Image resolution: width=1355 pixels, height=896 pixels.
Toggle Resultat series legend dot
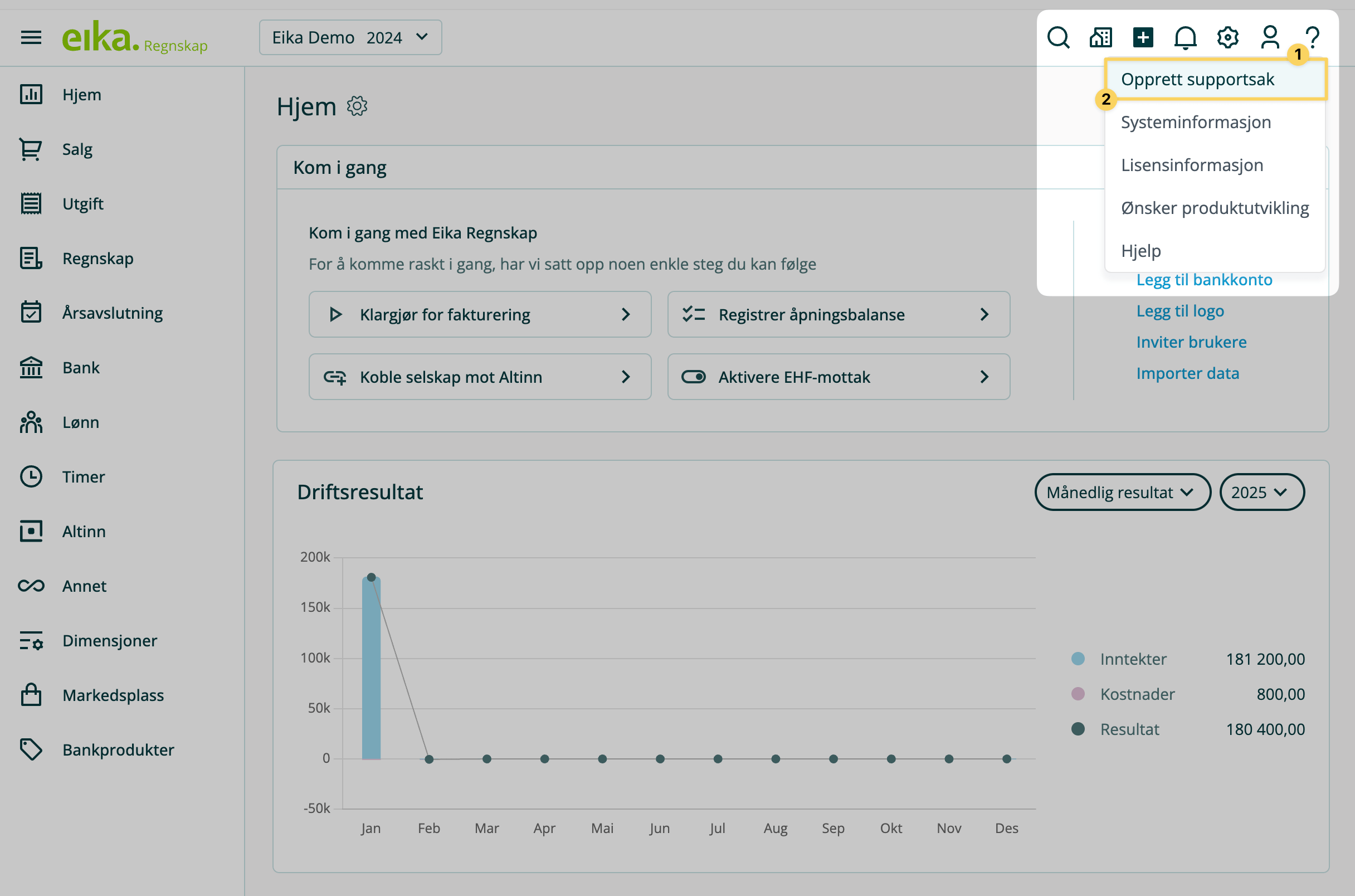coord(1078,729)
